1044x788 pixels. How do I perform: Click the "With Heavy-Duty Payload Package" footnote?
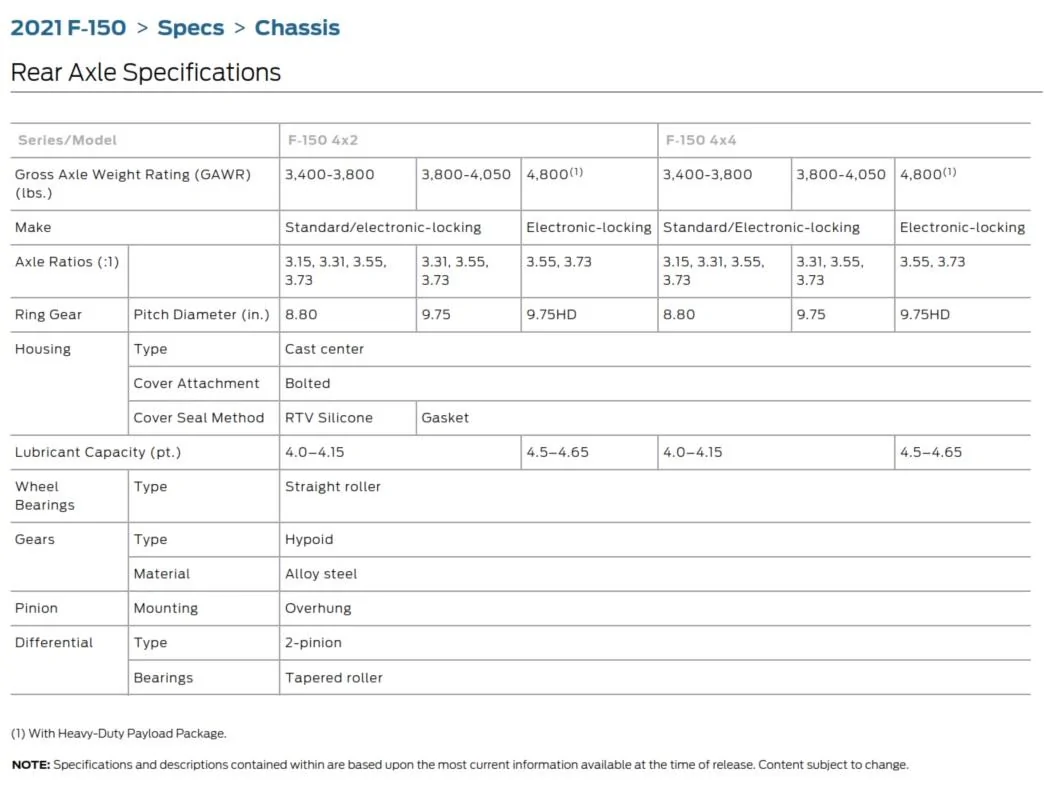coord(119,734)
